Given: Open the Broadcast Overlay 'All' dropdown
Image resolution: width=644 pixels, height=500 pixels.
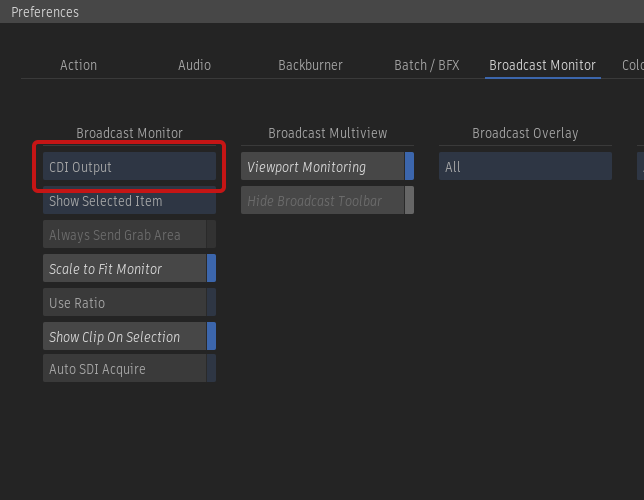Looking at the screenshot, I should tap(525, 167).
